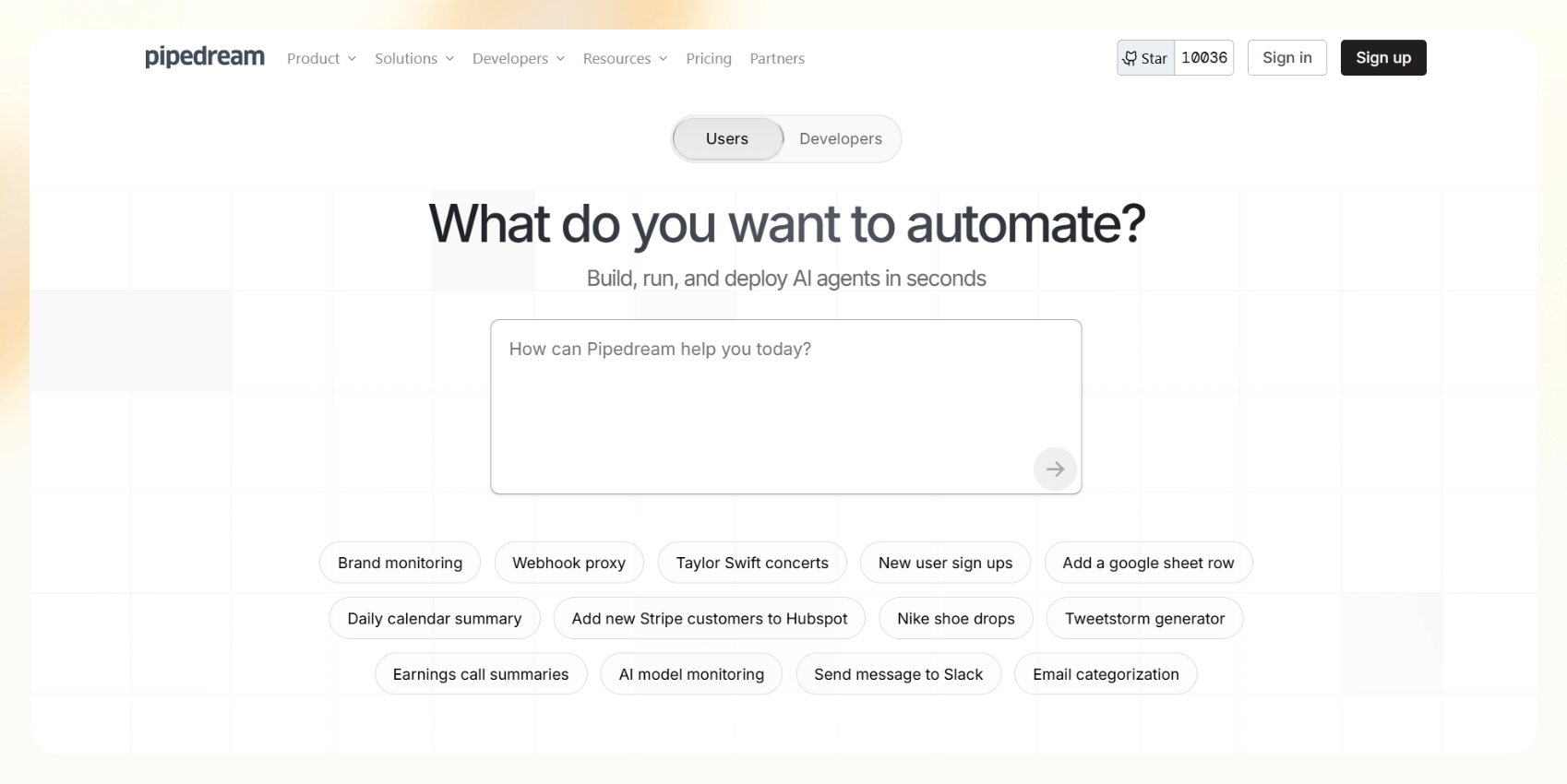Select the Tweetstorm generator chip
Viewport: 1567px width, 784px height.
click(x=1145, y=619)
